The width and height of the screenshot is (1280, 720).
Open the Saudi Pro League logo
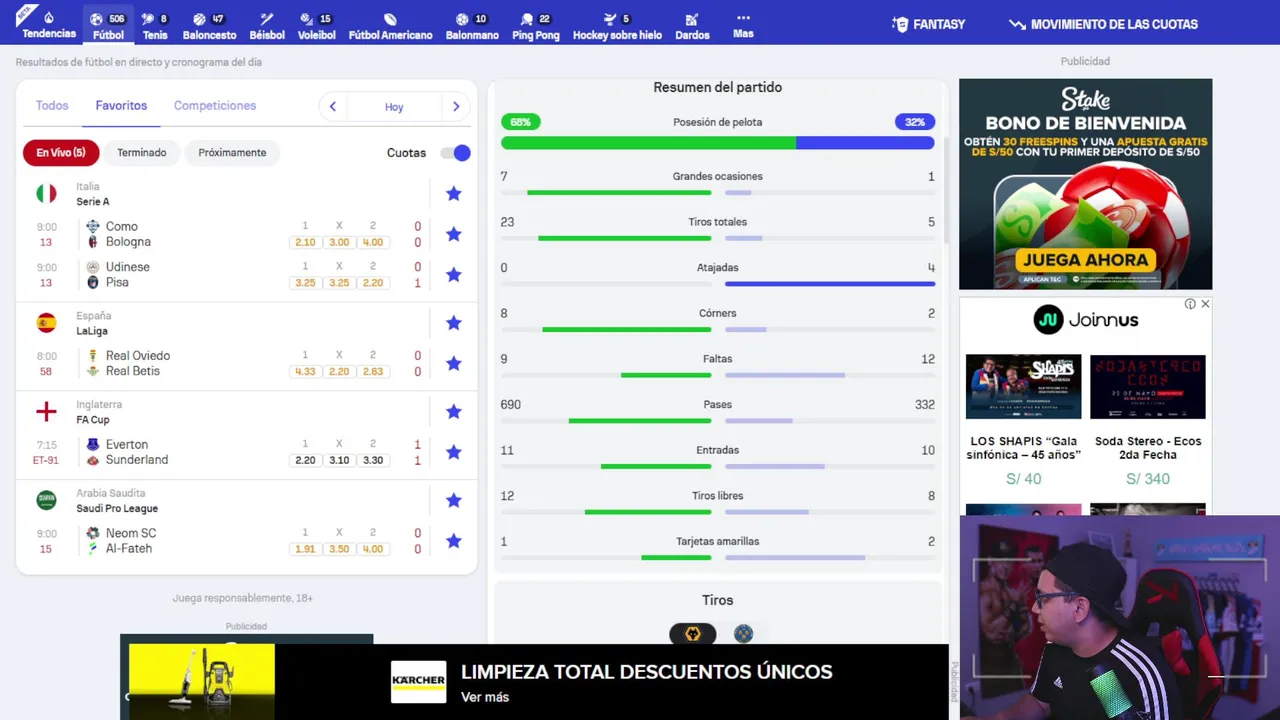[46, 500]
